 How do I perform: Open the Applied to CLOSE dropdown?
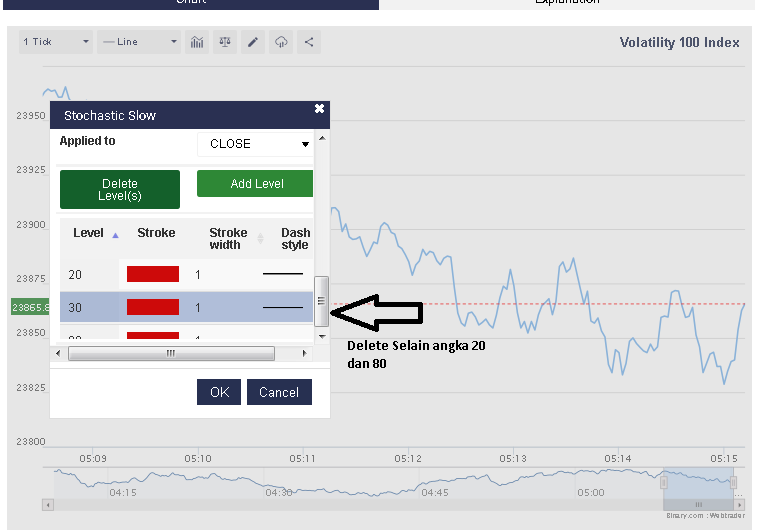click(255, 144)
